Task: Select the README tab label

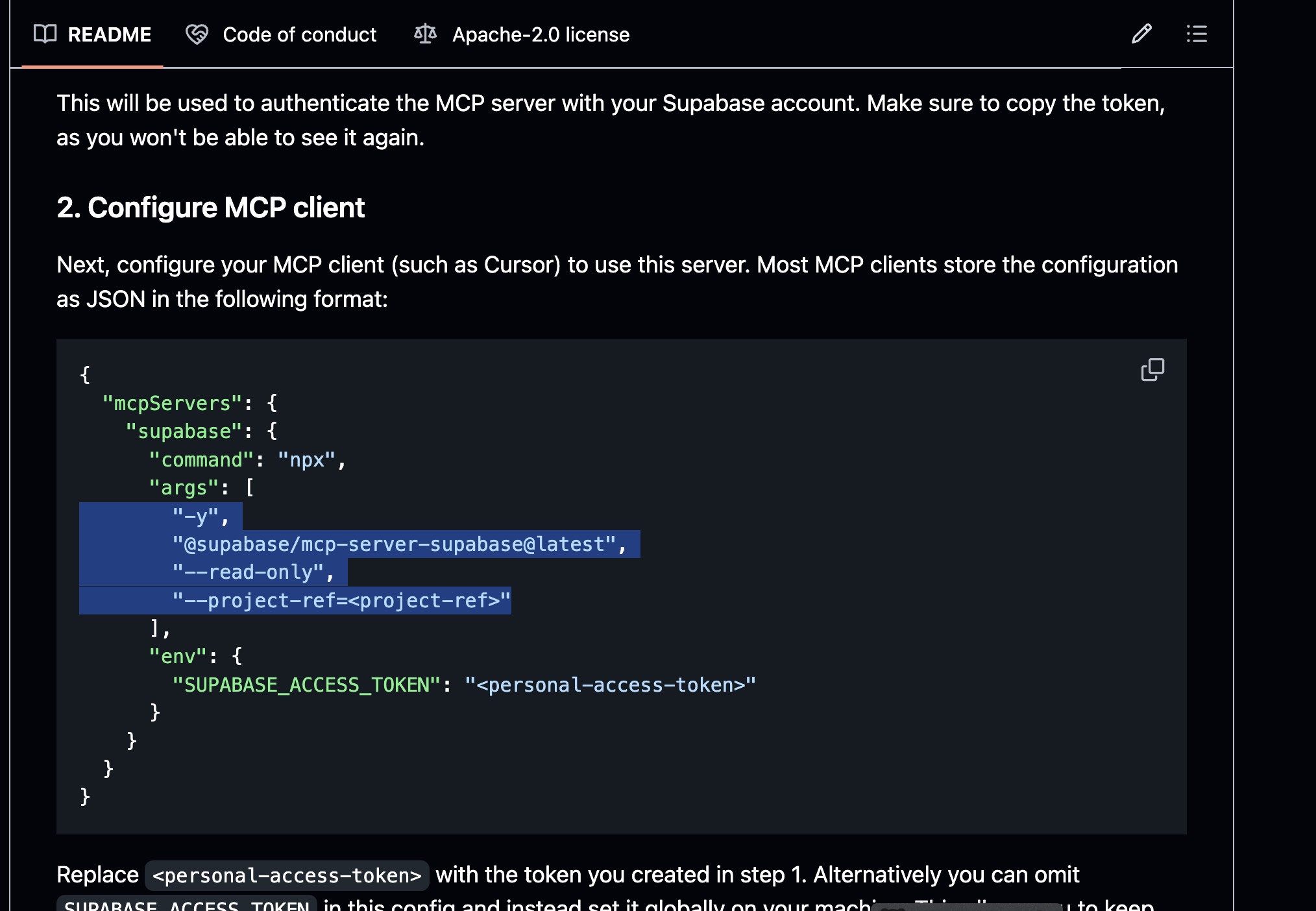Action: click(109, 34)
